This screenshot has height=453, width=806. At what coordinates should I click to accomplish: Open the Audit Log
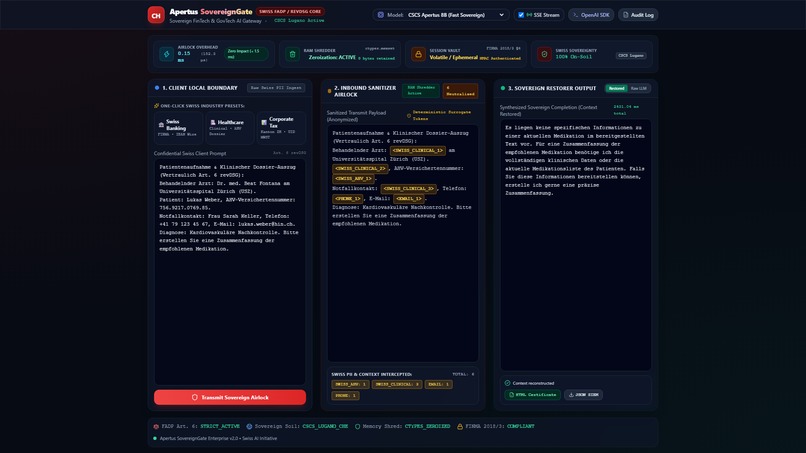coord(638,15)
